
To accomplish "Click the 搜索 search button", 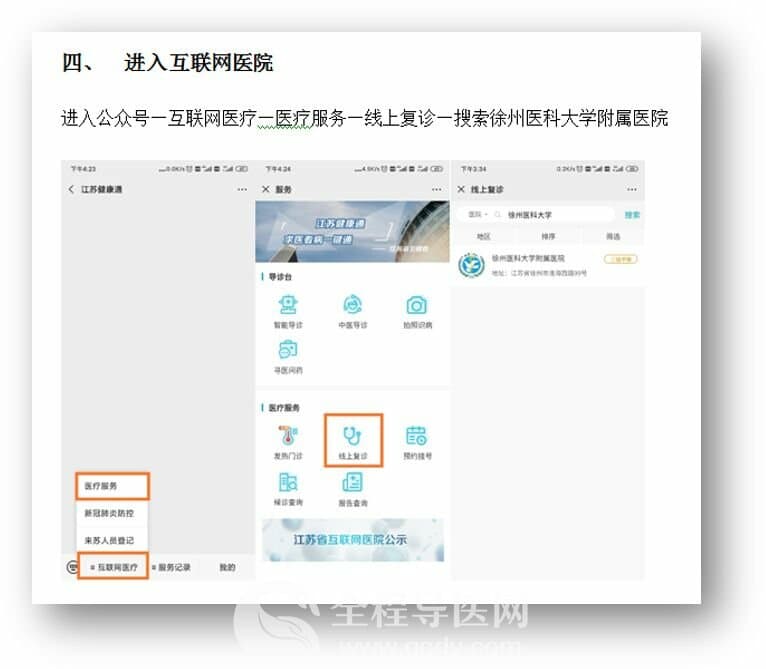I will [x=632, y=215].
